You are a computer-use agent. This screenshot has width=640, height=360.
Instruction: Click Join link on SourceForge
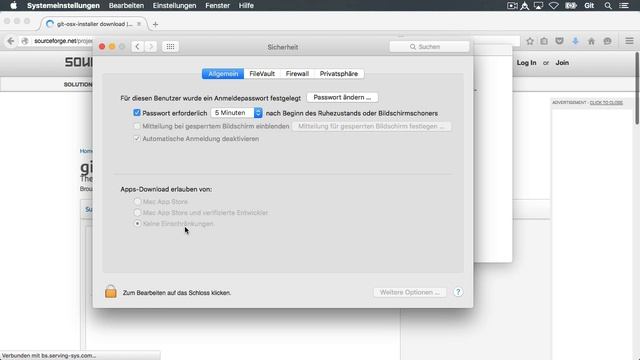[562, 63]
